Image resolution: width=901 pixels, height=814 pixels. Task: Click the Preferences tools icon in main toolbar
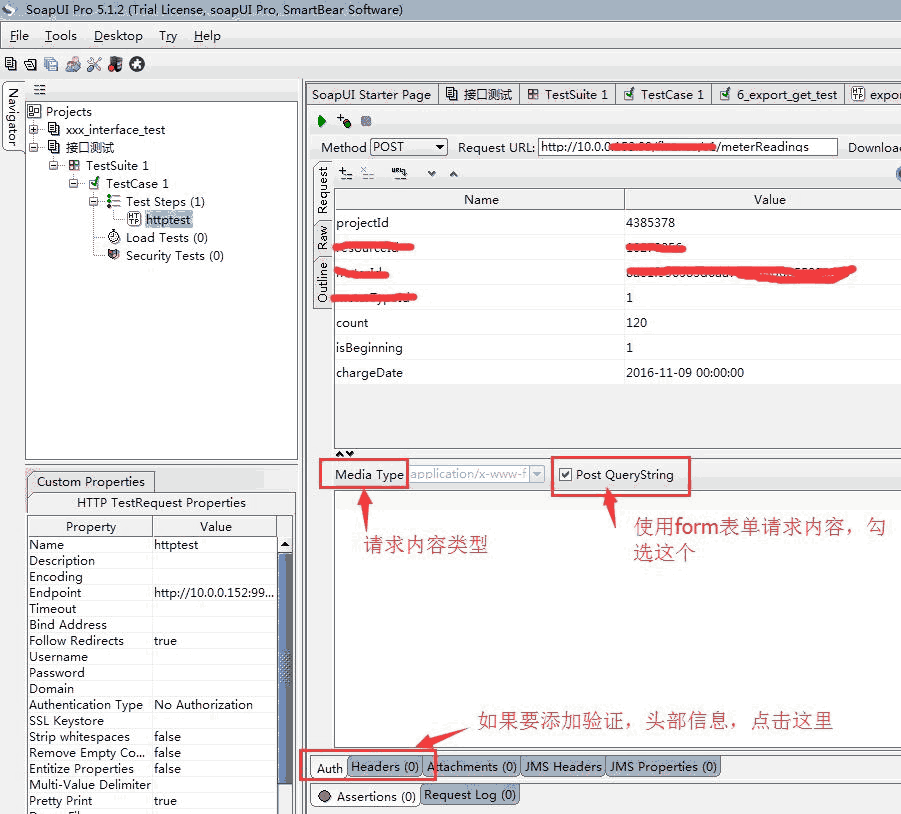pyautogui.click(x=94, y=64)
